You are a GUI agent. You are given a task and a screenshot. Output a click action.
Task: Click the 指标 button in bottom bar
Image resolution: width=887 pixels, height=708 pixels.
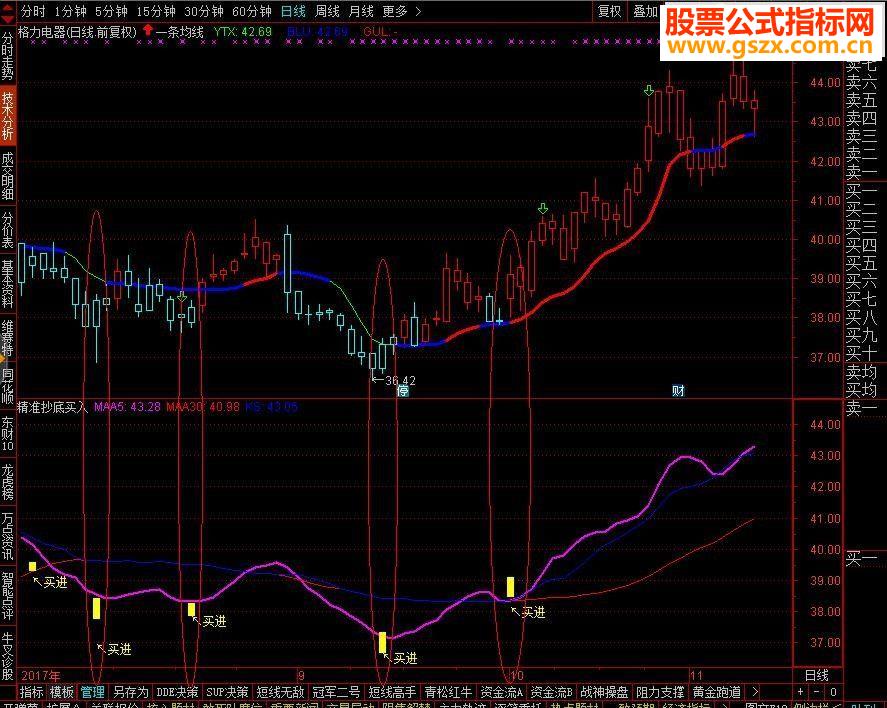[x=32, y=692]
